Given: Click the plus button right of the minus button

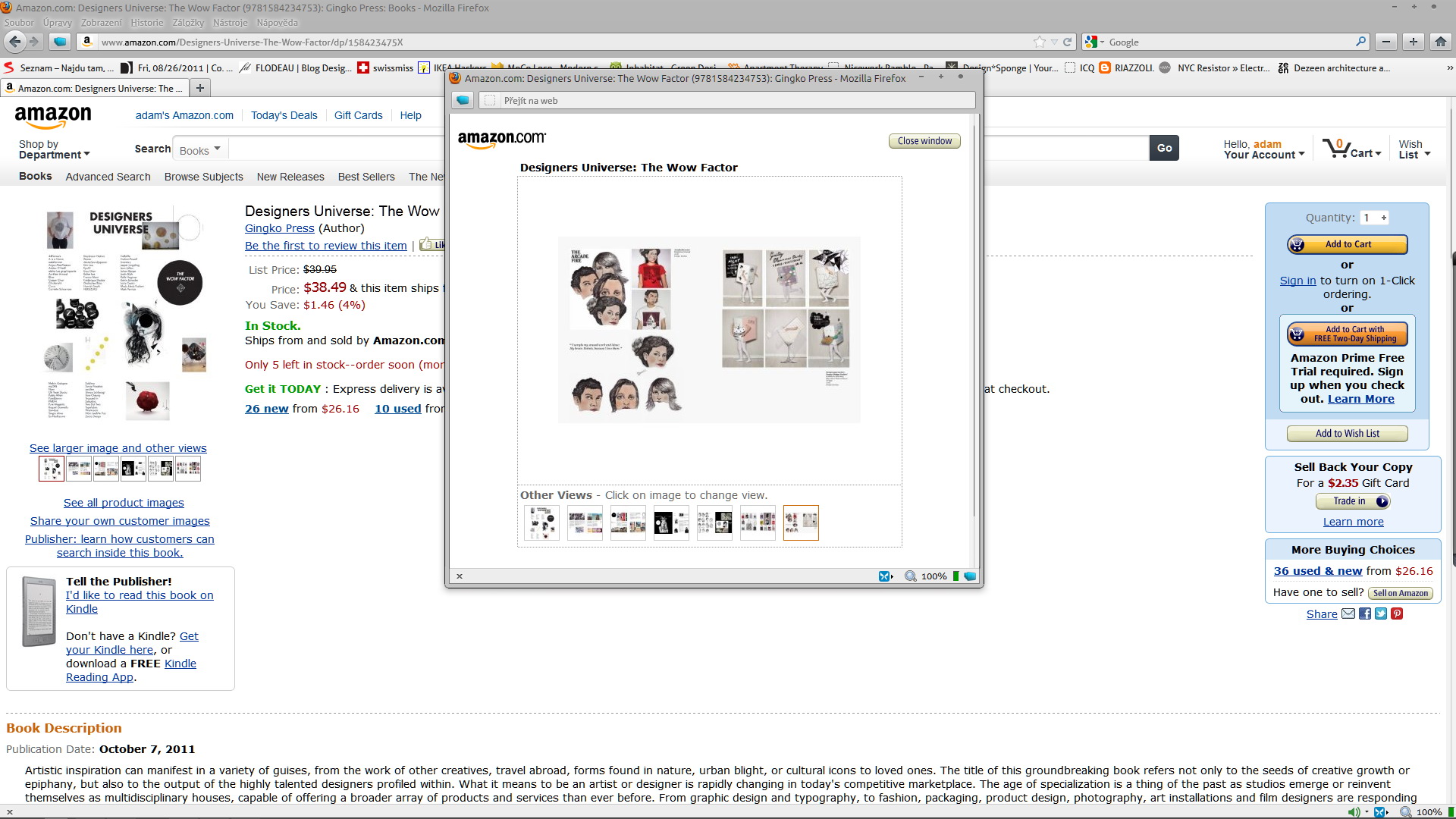Looking at the screenshot, I should tap(1414, 42).
